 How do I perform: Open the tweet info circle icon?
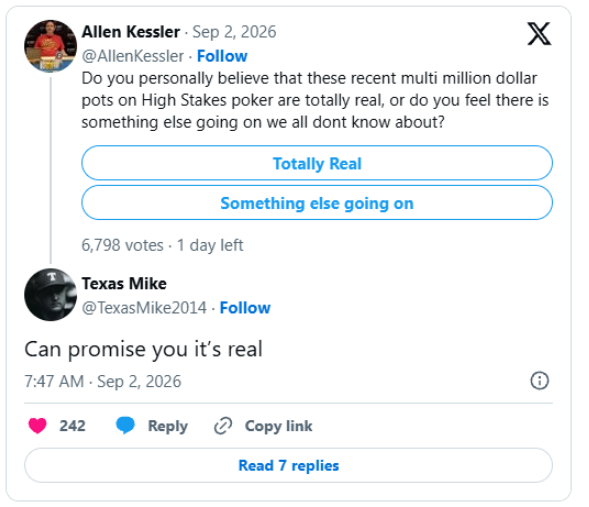click(539, 381)
